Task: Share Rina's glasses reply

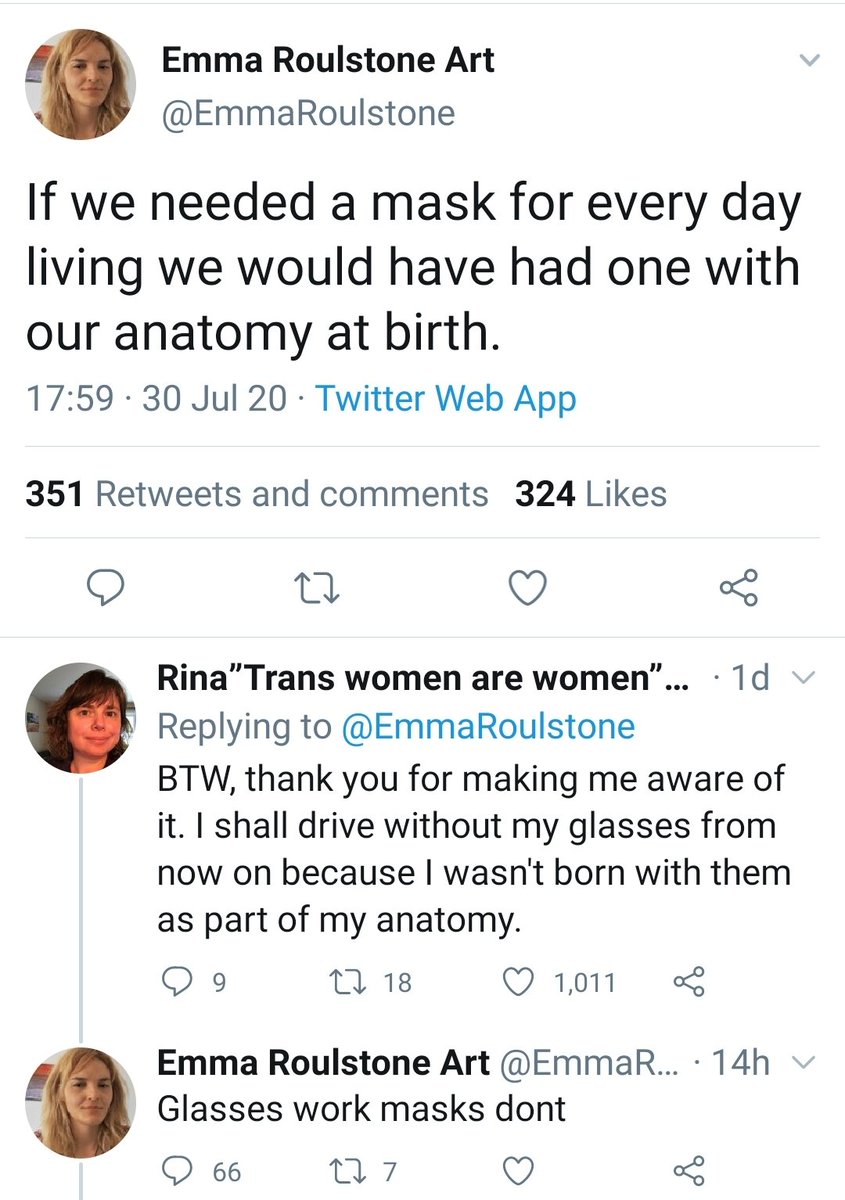Action: point(690,983)
